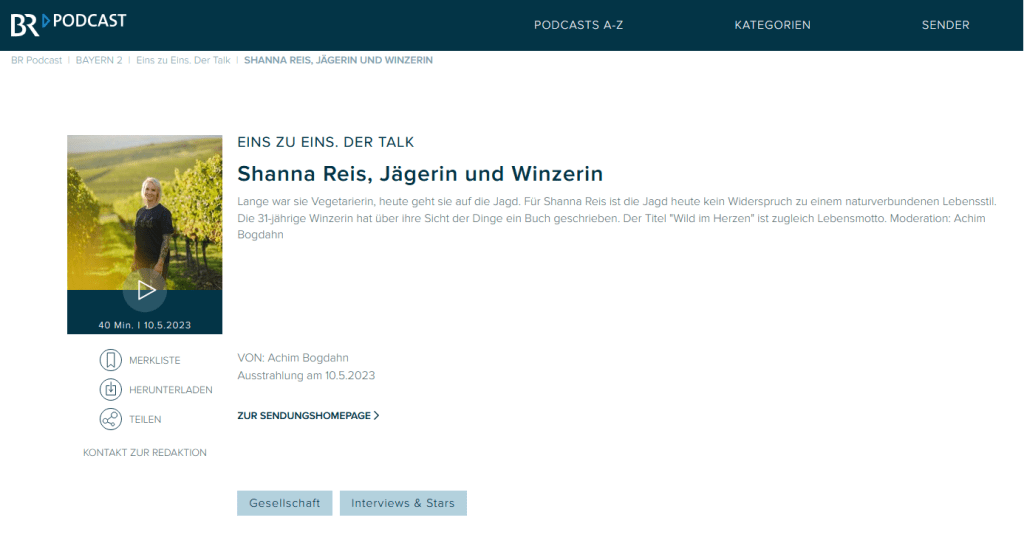Click the BR Podcast logo
The height and width of the screenshot is (543, 1024).
coord(68,24)
